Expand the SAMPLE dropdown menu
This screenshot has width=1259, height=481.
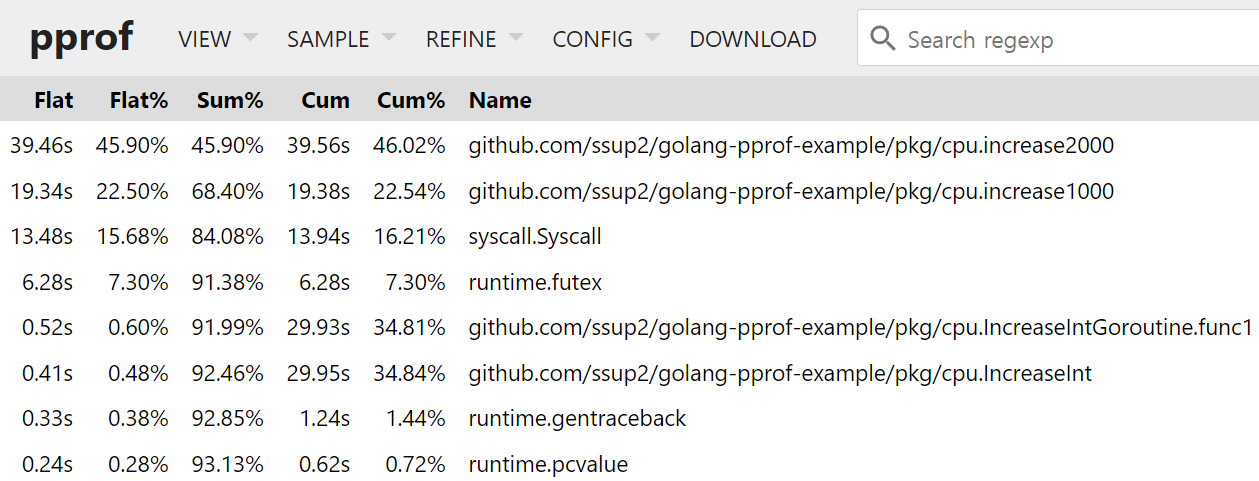341,39
